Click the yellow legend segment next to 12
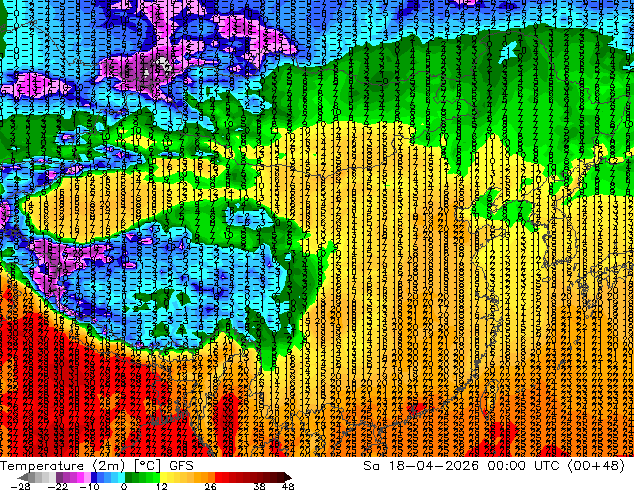The image size is (634, 490). (x=163, y=477)
